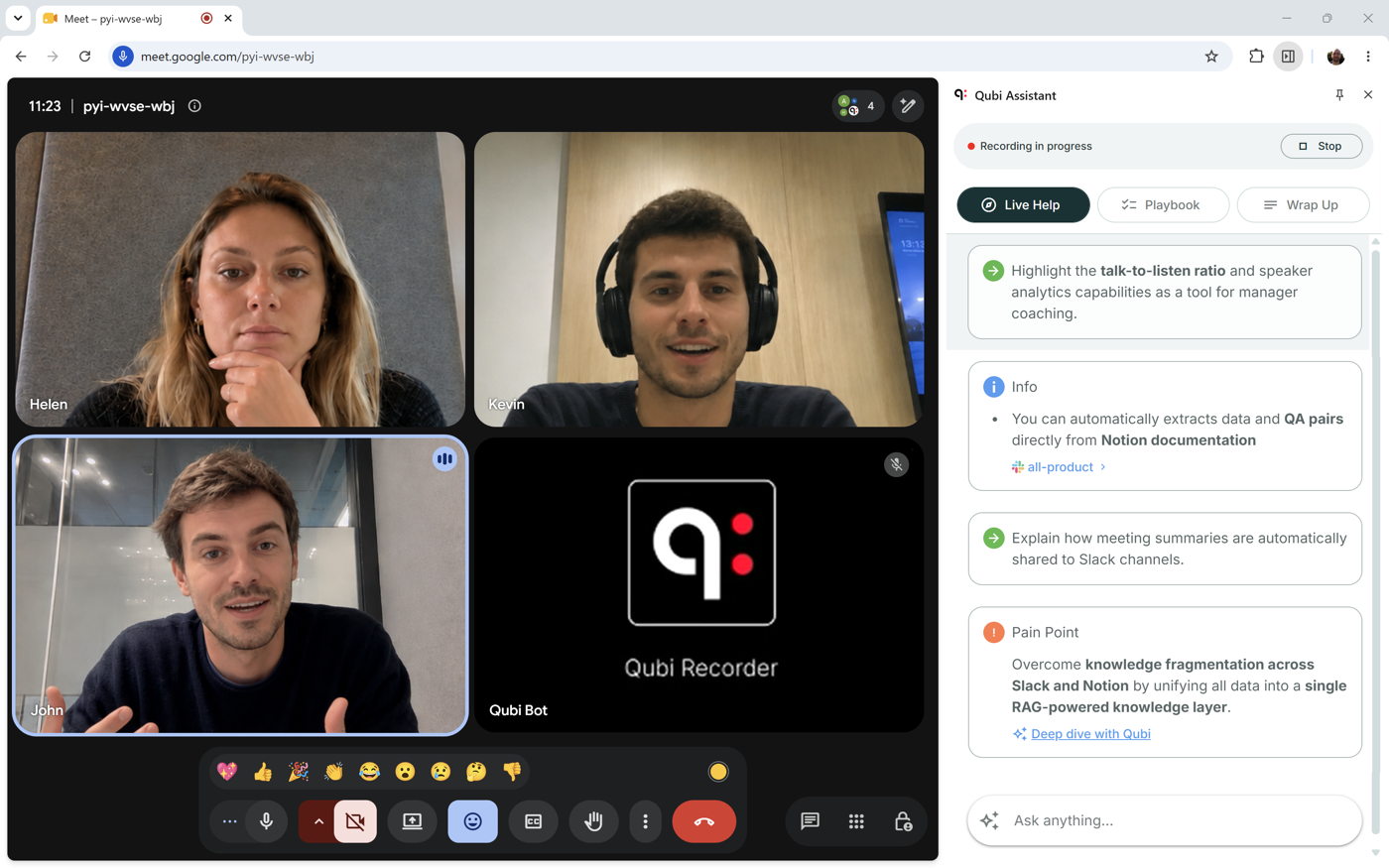Viewport: 1389px width, 868px height.
Task: Turn the camera back on
Action: (355, 821)
